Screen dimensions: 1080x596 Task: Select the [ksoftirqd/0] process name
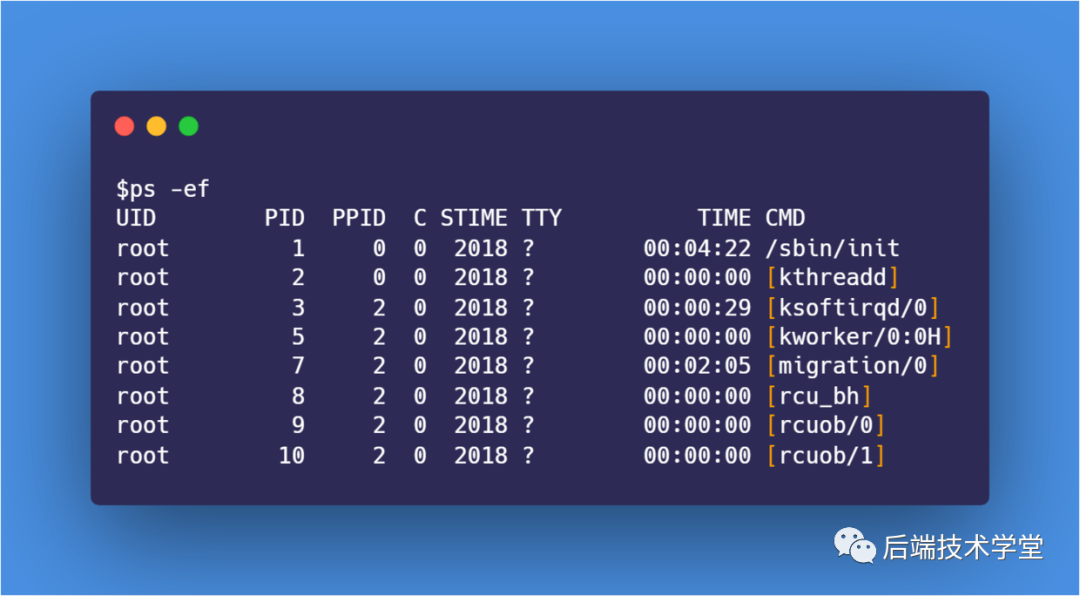tap(852, 308)
